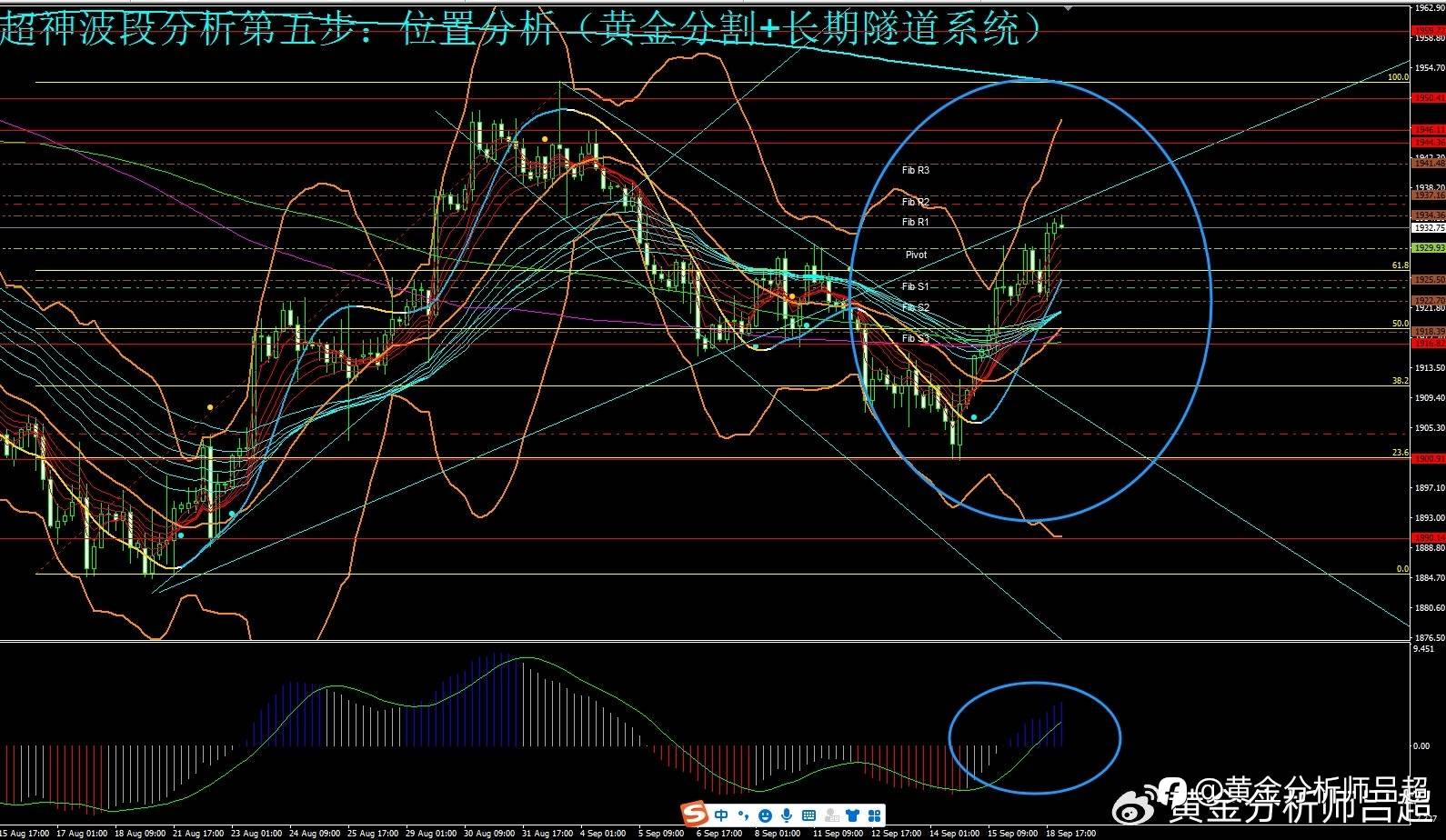Click the red price tag 1900.91
The image size is (1446, 840).
click(1429, 458)
